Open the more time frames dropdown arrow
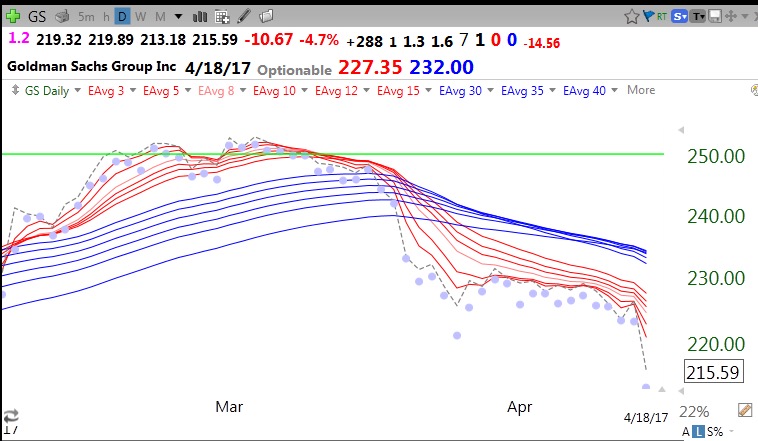This screenshot has width=758, height=441. point(178,17)
